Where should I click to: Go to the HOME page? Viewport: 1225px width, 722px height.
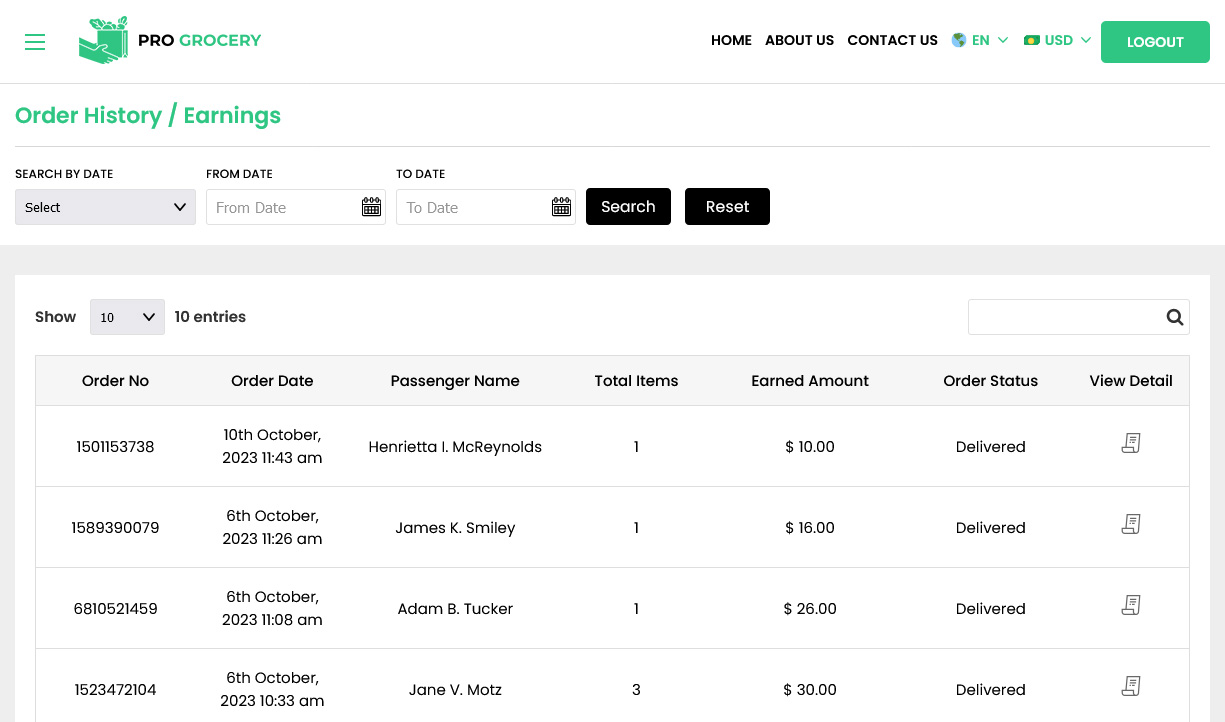[731, 40]
